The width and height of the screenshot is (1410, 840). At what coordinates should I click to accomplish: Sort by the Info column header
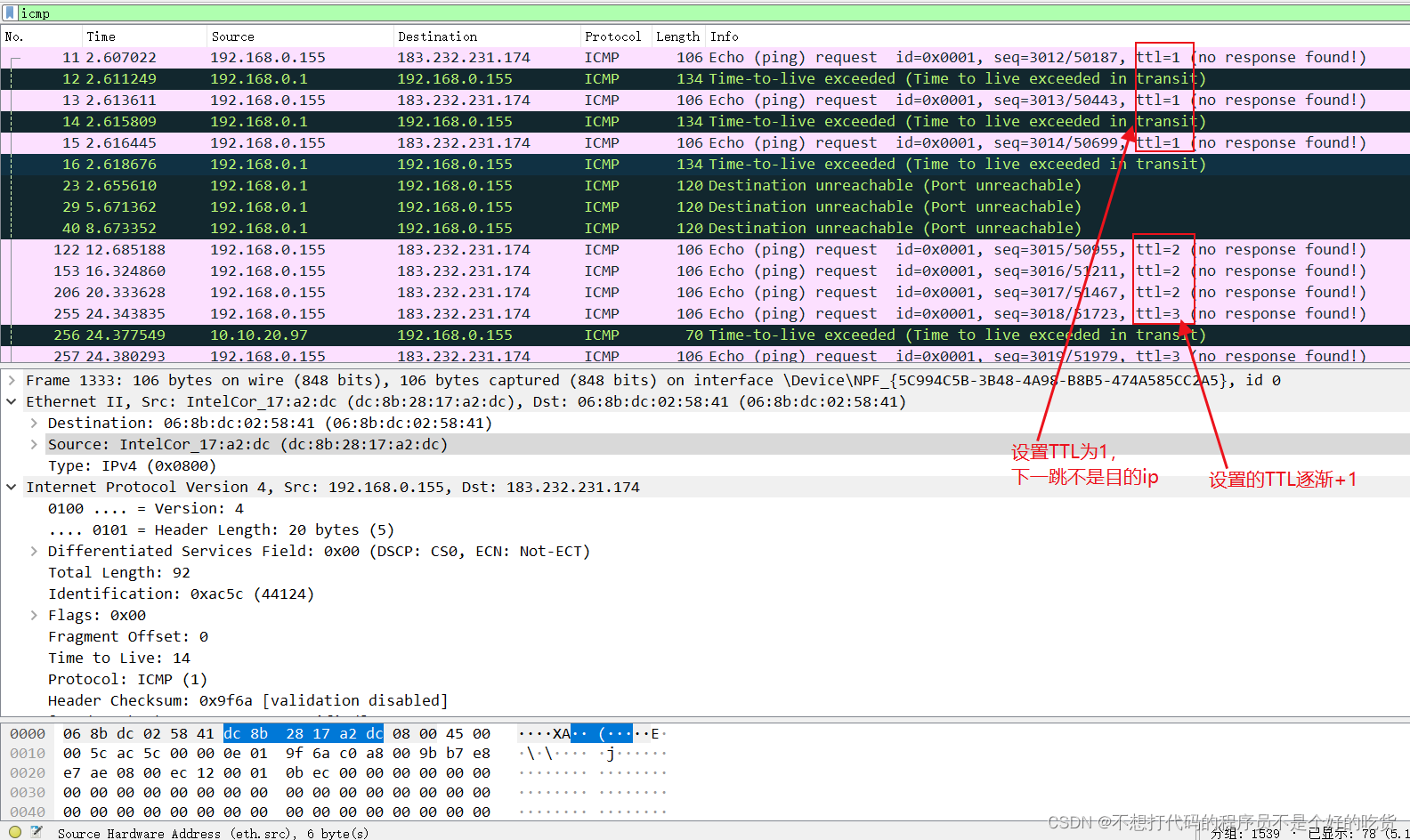[x=1057, y=36]
